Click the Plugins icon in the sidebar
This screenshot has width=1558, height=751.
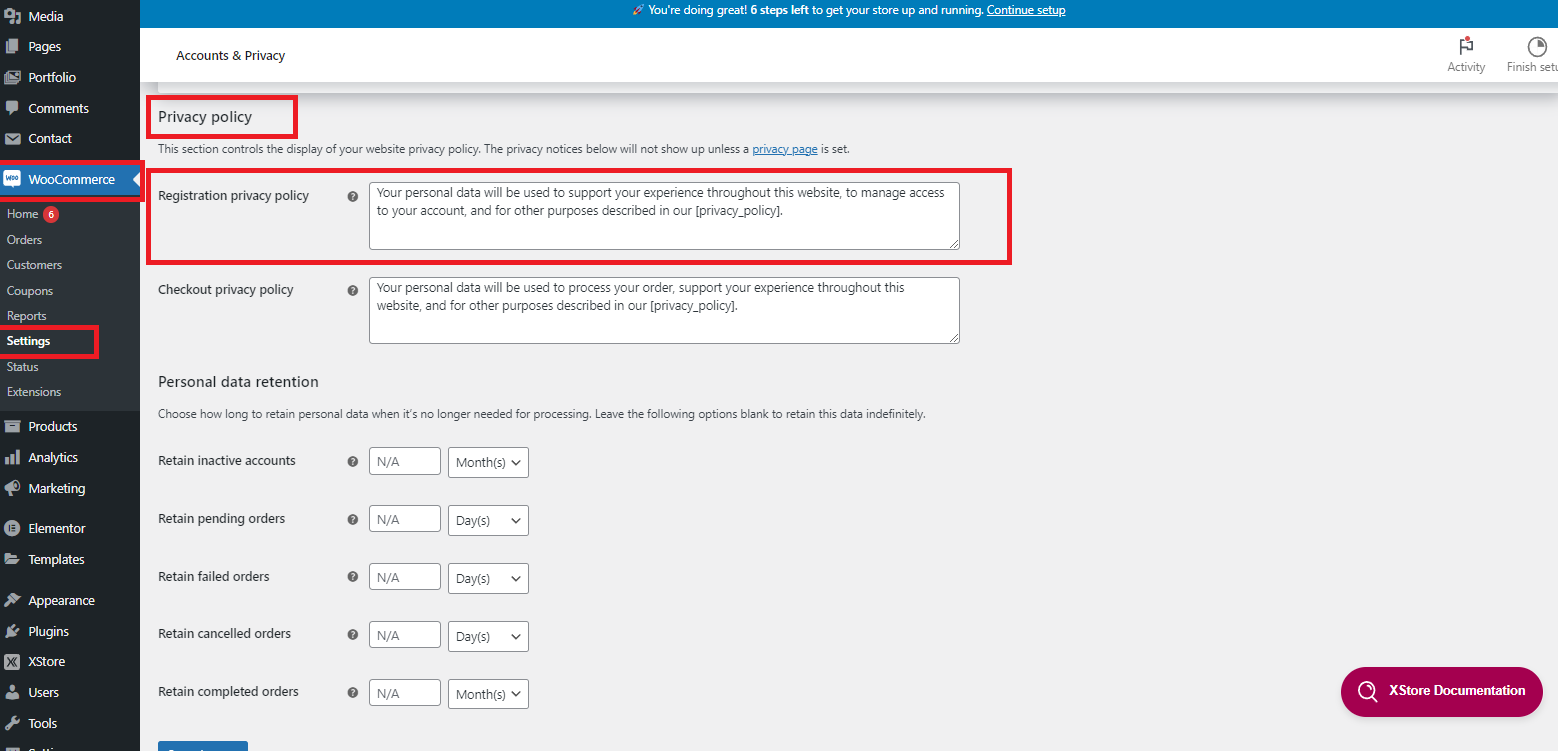point(12,631)
